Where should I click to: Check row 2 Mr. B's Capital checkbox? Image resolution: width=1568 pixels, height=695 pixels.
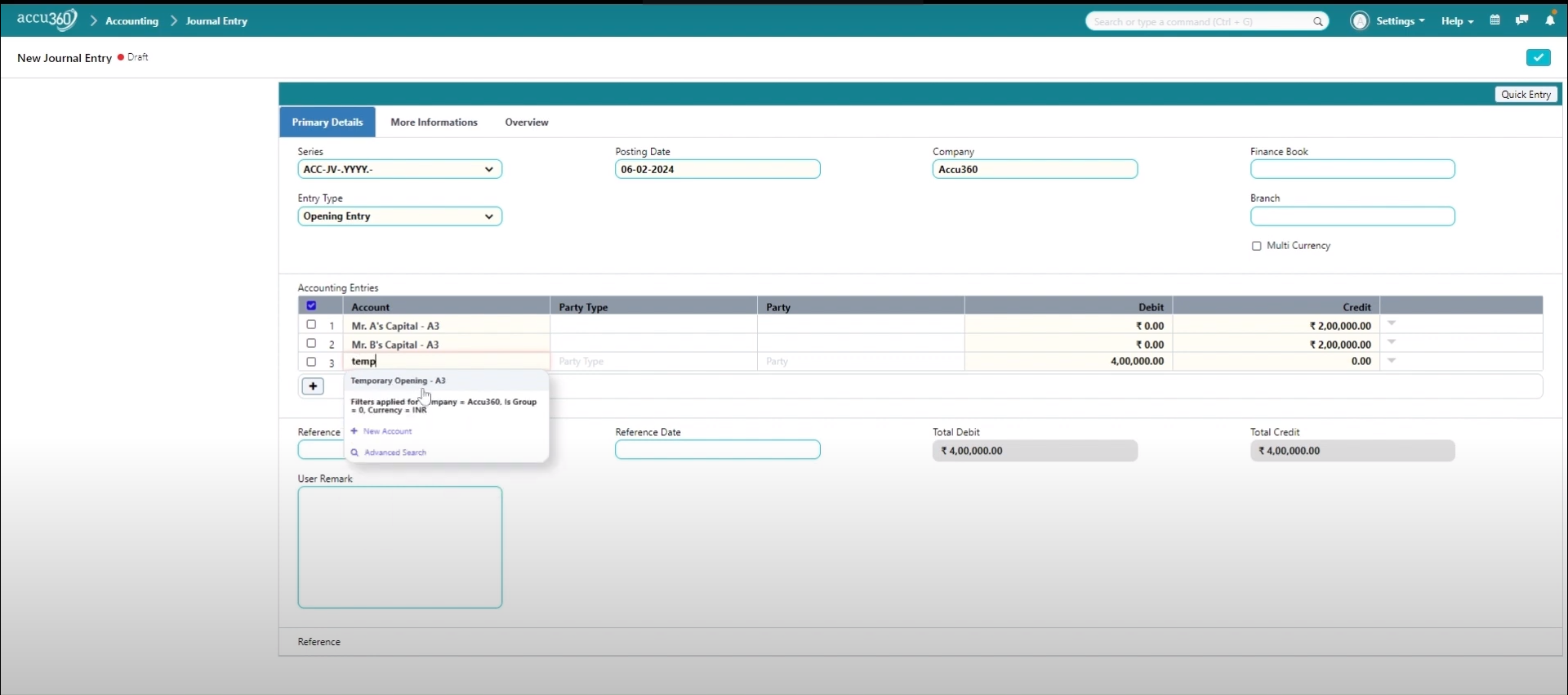point(311,343)
